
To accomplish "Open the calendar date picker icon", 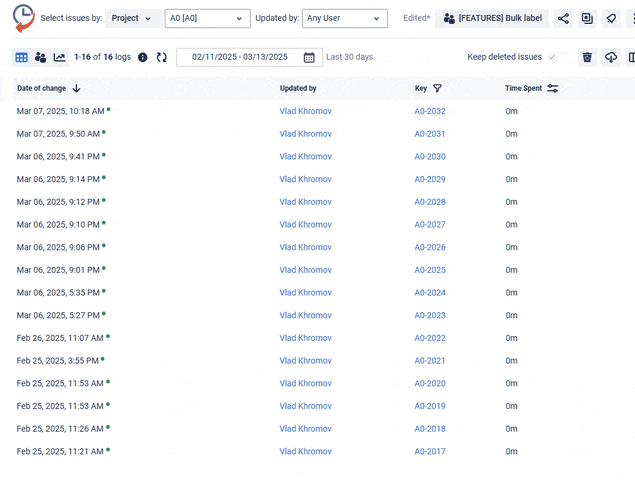I will click(x=309, y=58).
